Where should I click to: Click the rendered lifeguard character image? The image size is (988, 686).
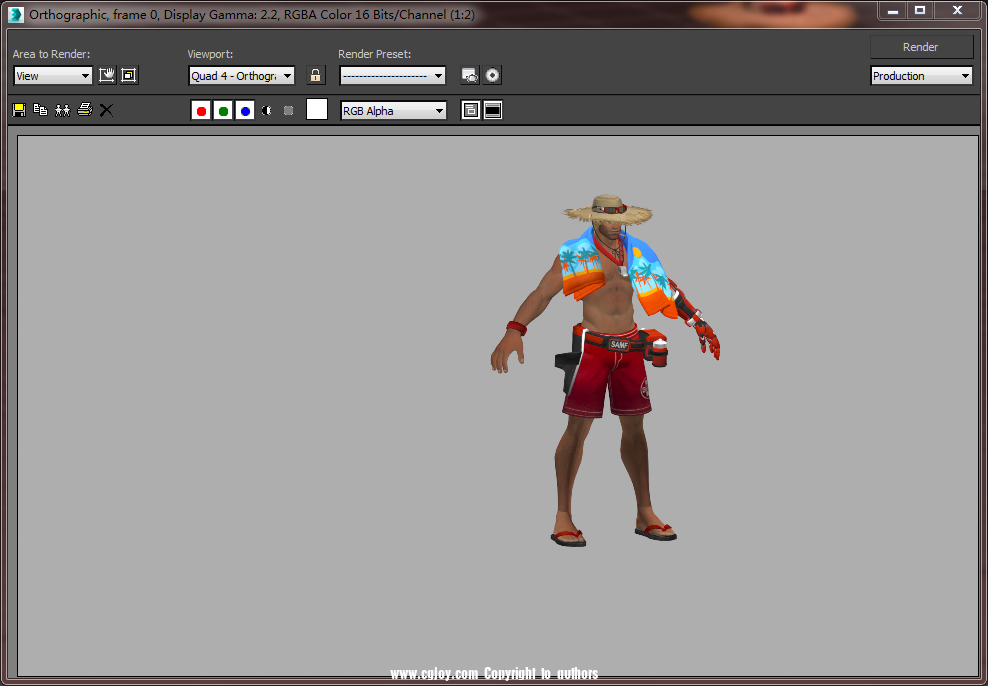coord(605,370)
